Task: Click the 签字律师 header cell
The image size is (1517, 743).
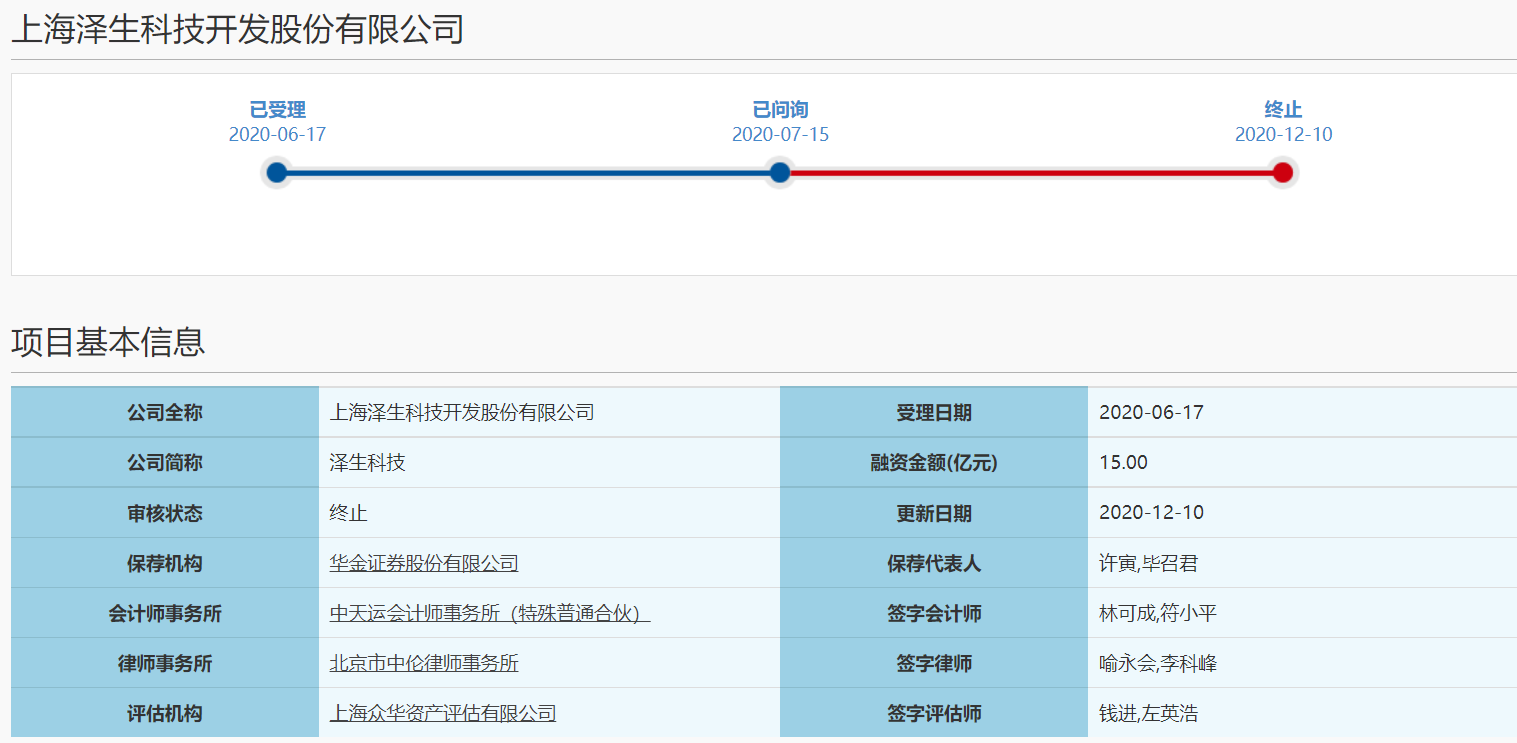Action: click(x=934, y=663)
